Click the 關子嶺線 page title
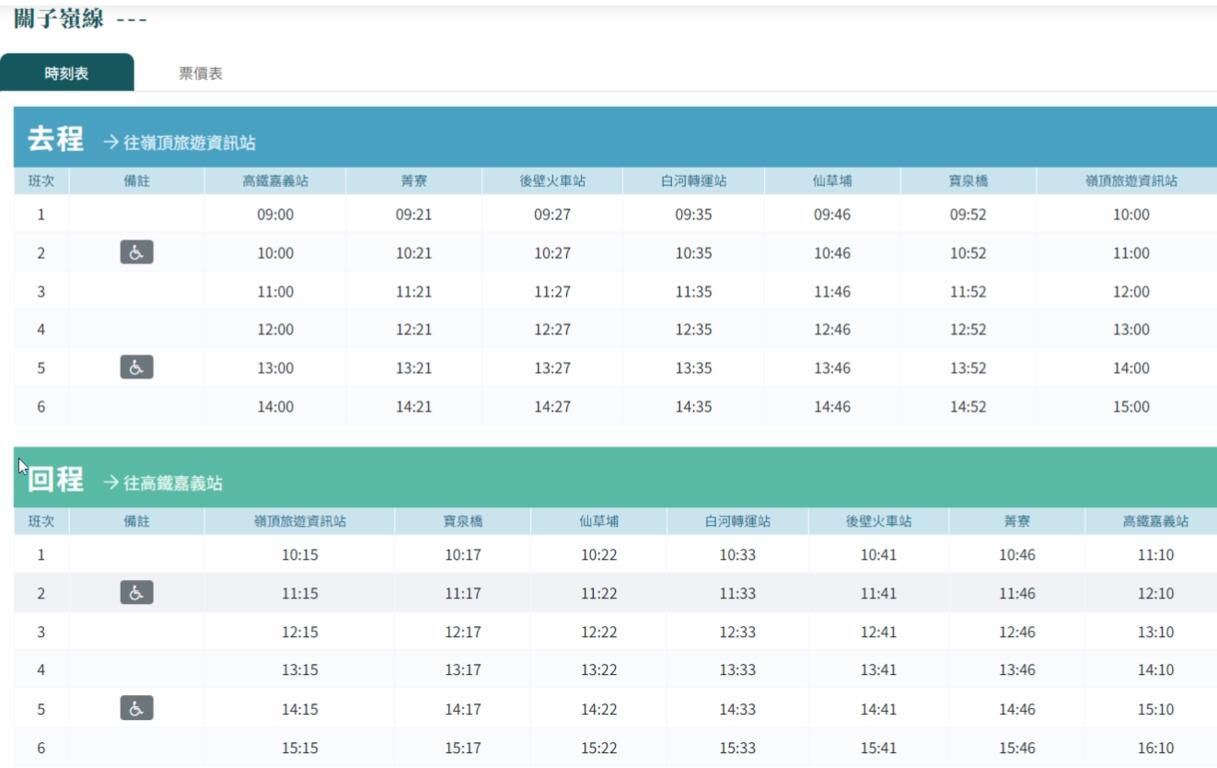1217x768 pixels. [62, 20]
